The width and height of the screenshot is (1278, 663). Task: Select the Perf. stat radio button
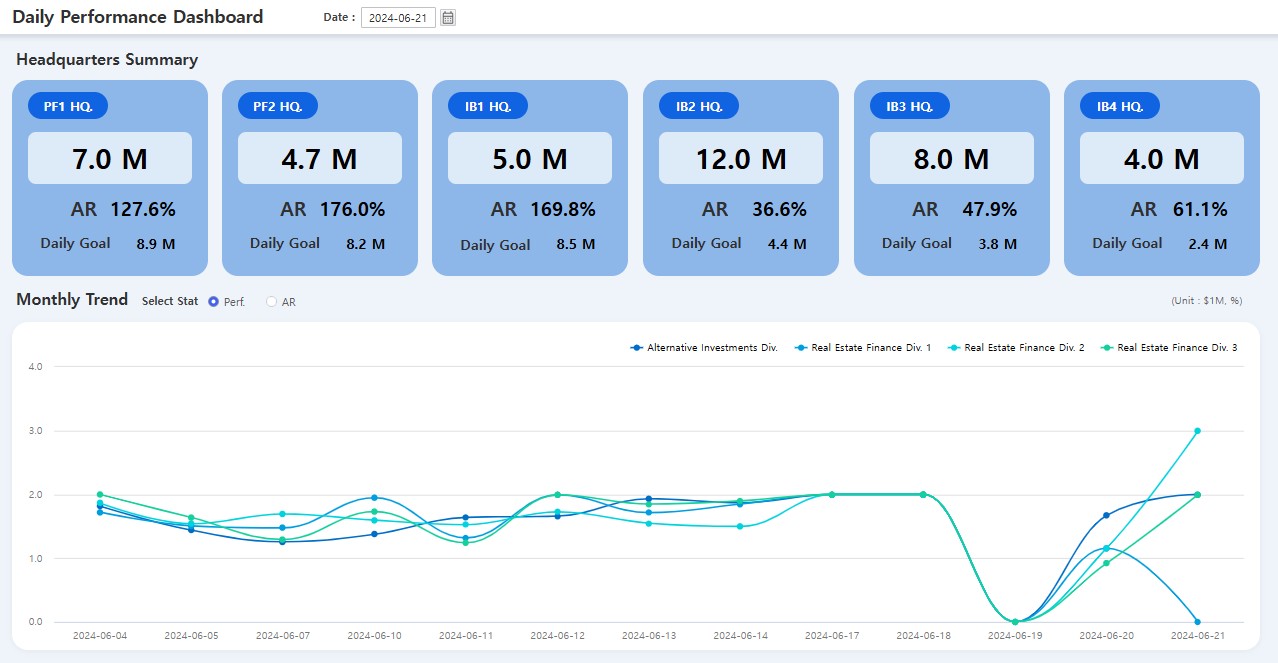point(211,301)
